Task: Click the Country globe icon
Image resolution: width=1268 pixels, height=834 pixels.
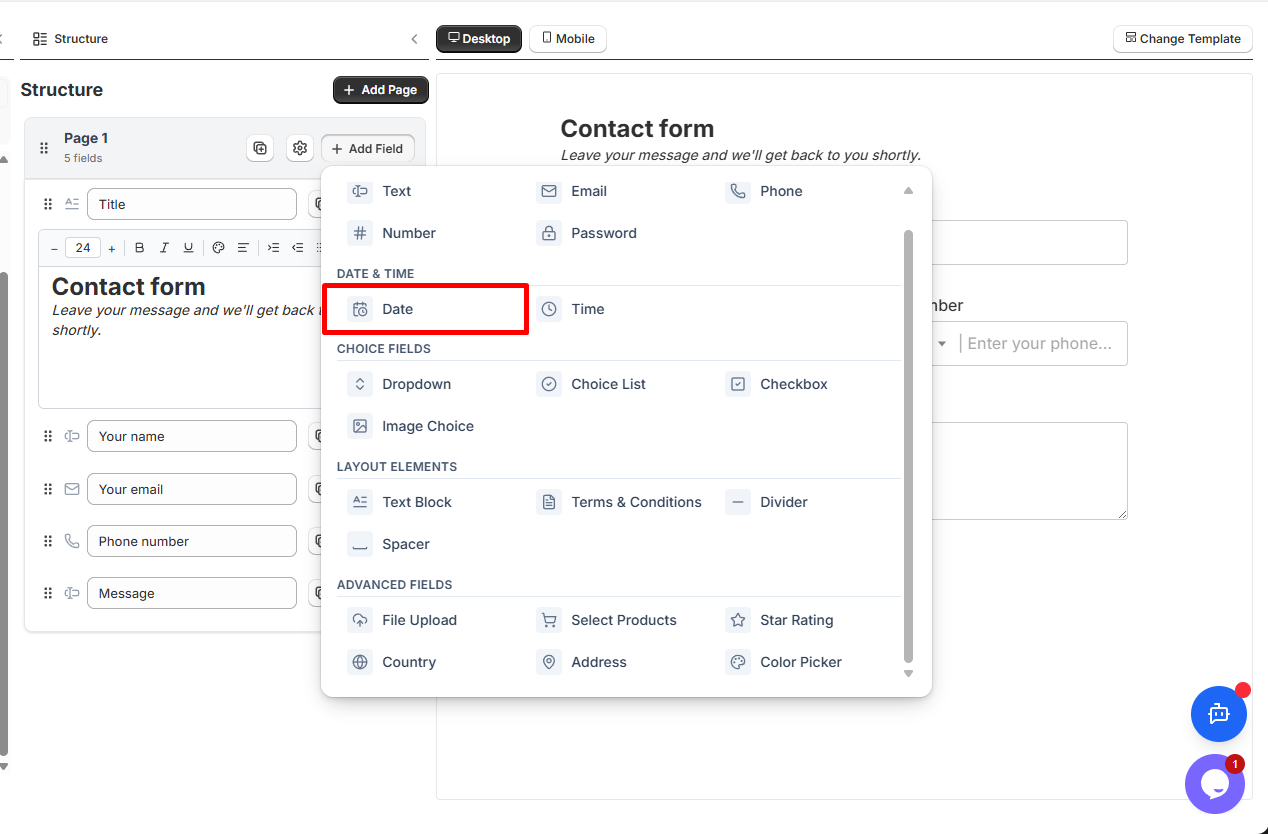Action: [360, 662]
